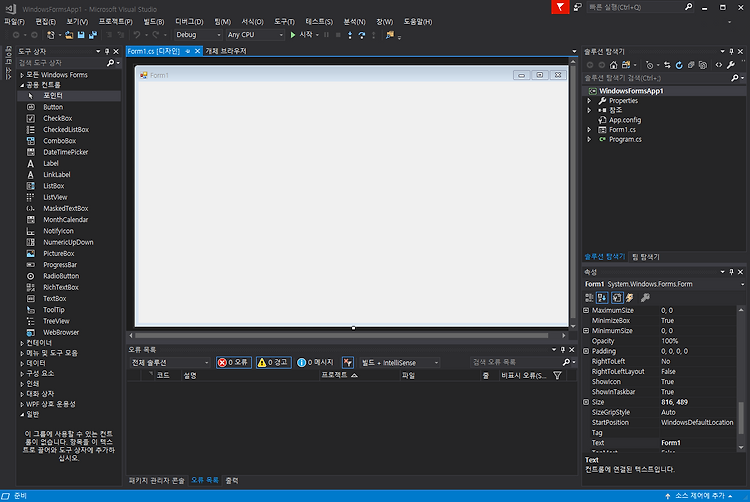
Task: Toggle pin on the 솔루션 탐색기 panel
Action: [731, 51]
